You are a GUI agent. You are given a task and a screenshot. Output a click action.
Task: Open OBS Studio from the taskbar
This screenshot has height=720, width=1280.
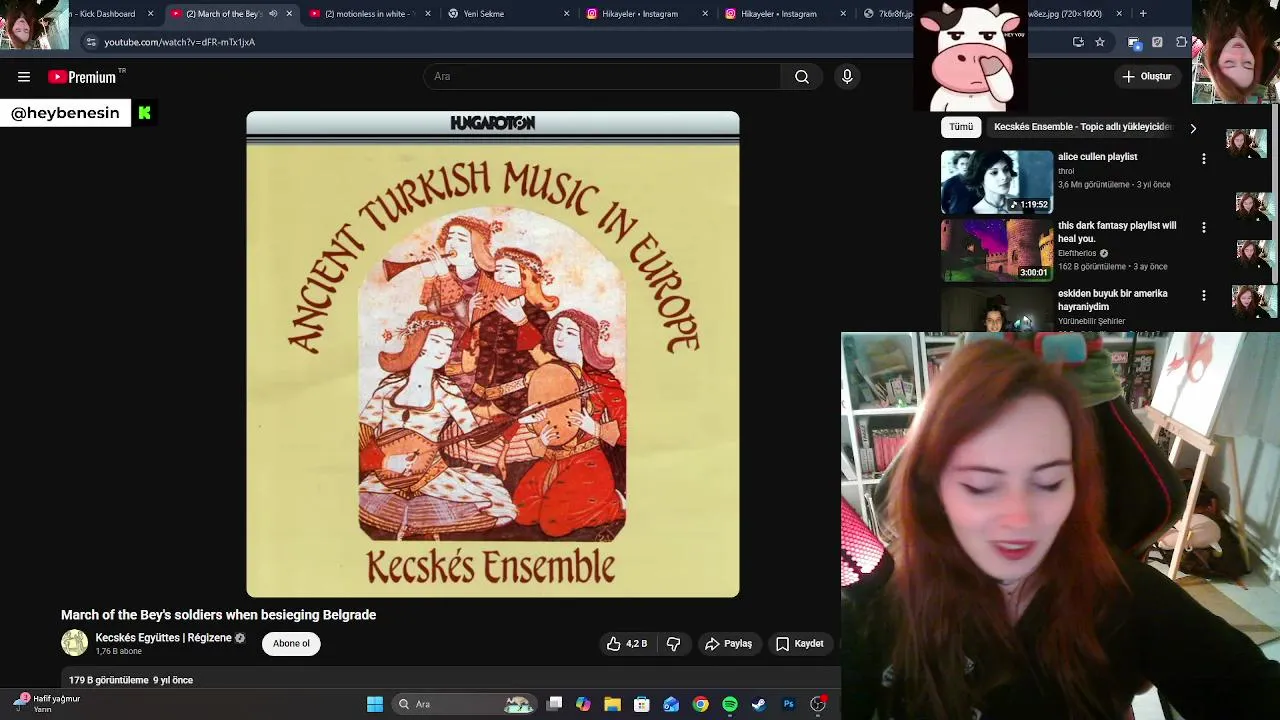[x=818, y=705]
